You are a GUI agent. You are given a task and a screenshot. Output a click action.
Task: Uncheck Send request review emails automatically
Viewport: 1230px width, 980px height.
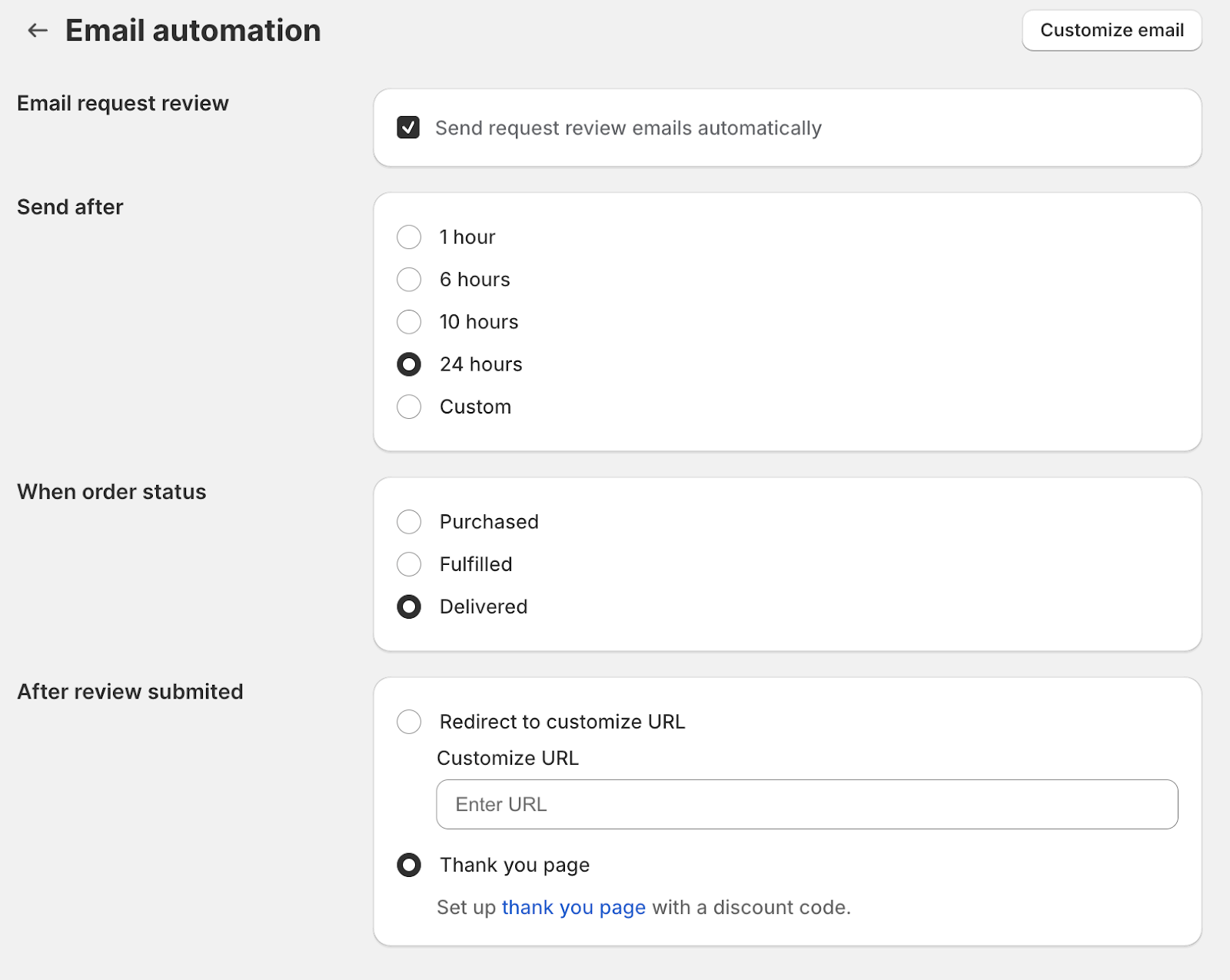tap(408, 128)
